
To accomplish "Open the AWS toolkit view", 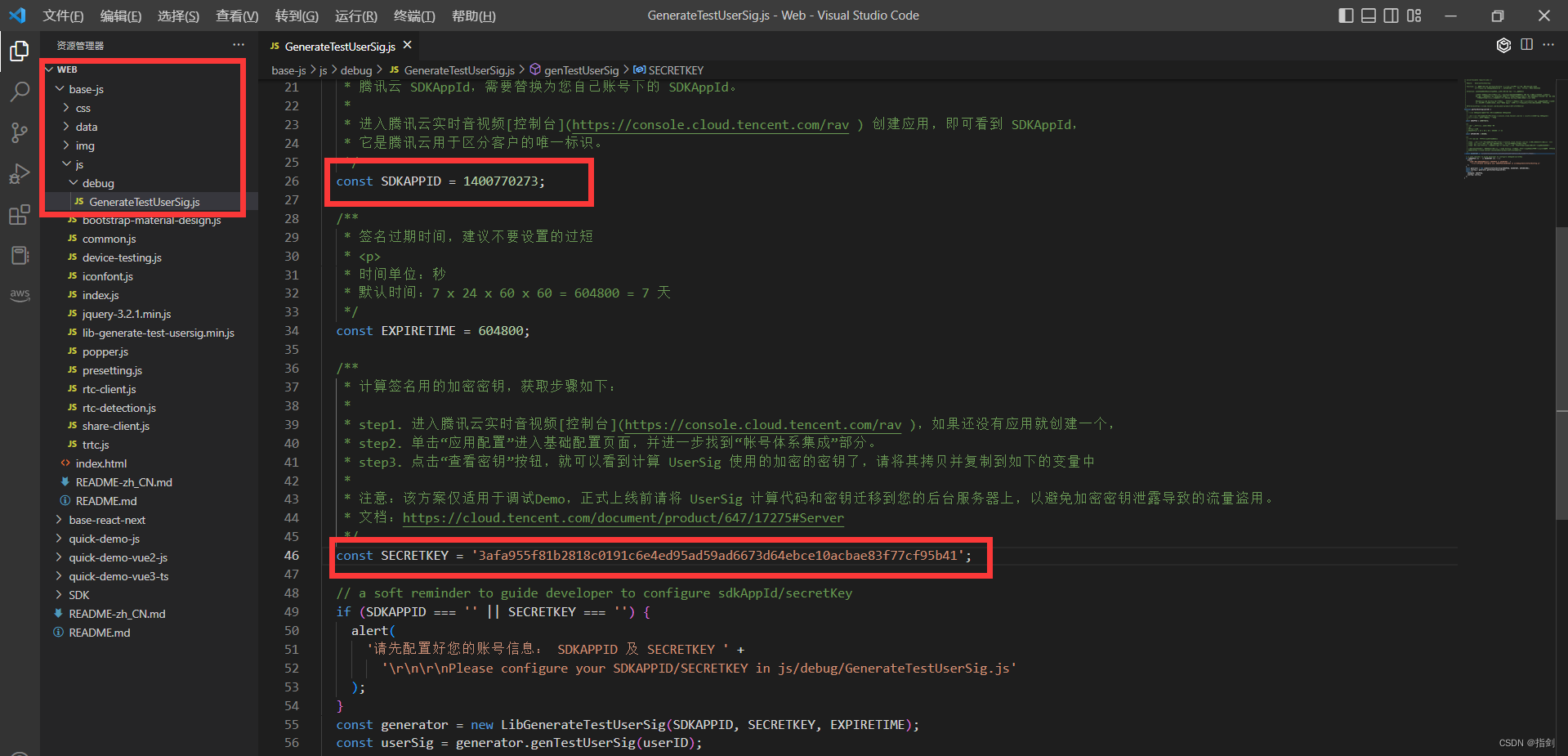I will [20, 294].
